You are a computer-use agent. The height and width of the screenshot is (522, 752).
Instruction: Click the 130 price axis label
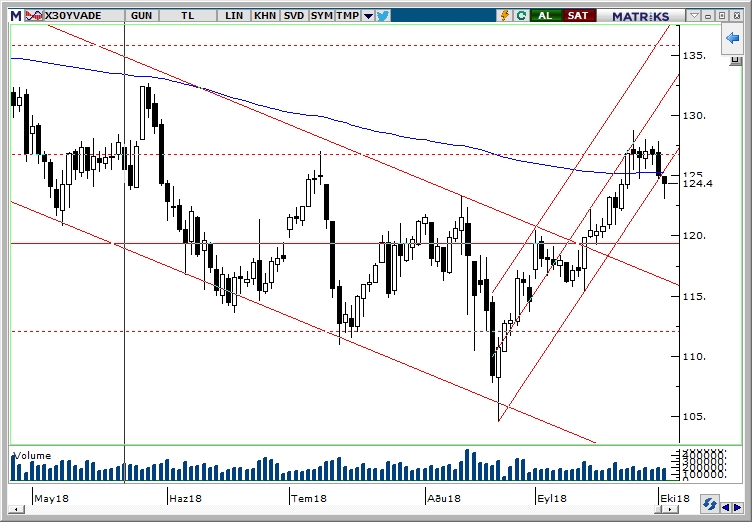(x=694, y=116)
